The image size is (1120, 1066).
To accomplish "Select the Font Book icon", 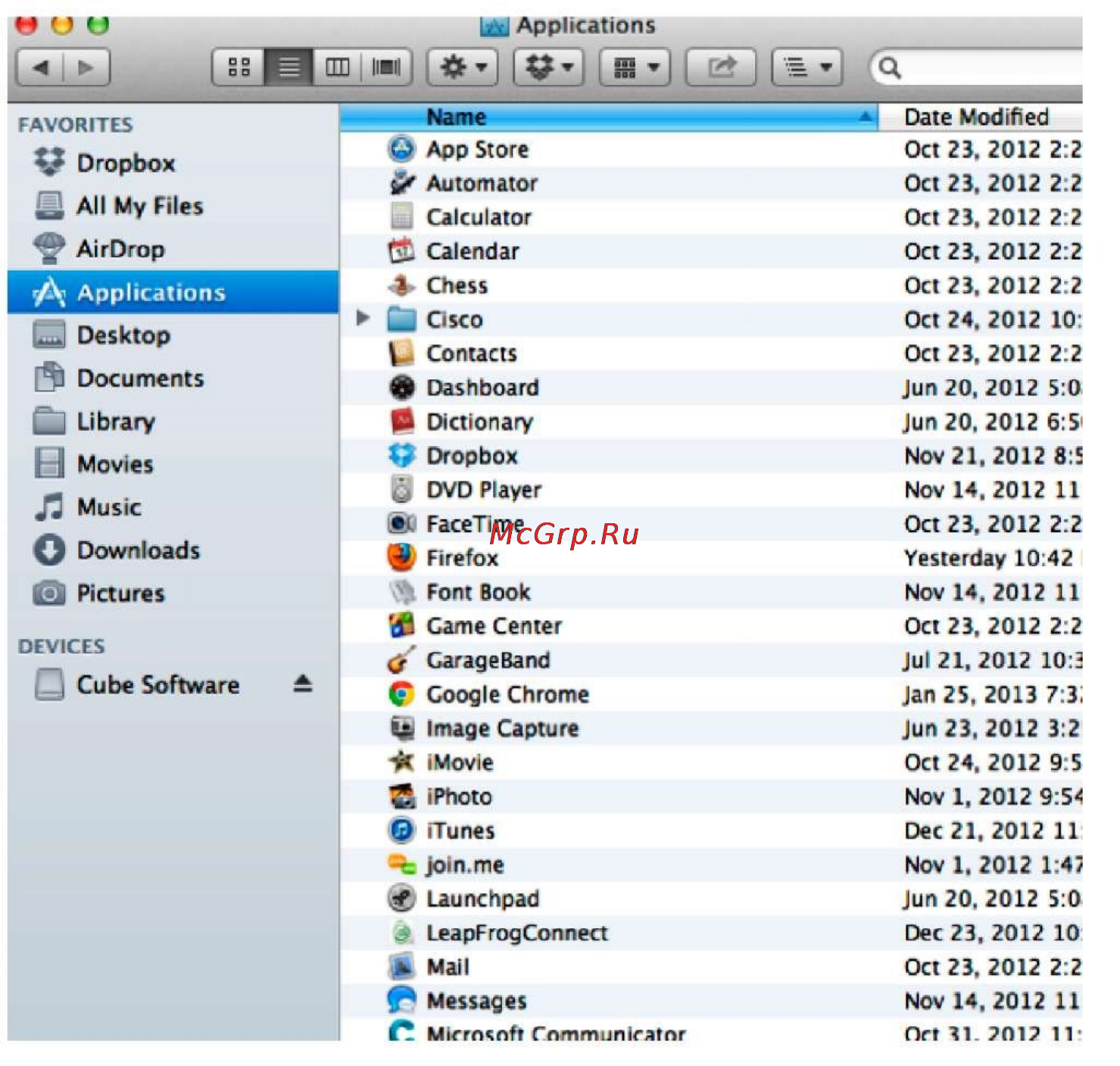I will coord(401,591).
